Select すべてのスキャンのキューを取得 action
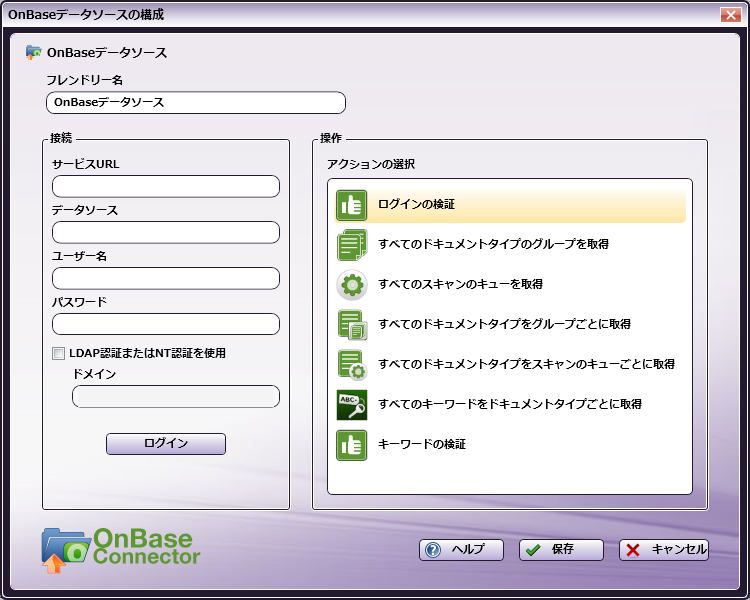 tap(460, 285)
